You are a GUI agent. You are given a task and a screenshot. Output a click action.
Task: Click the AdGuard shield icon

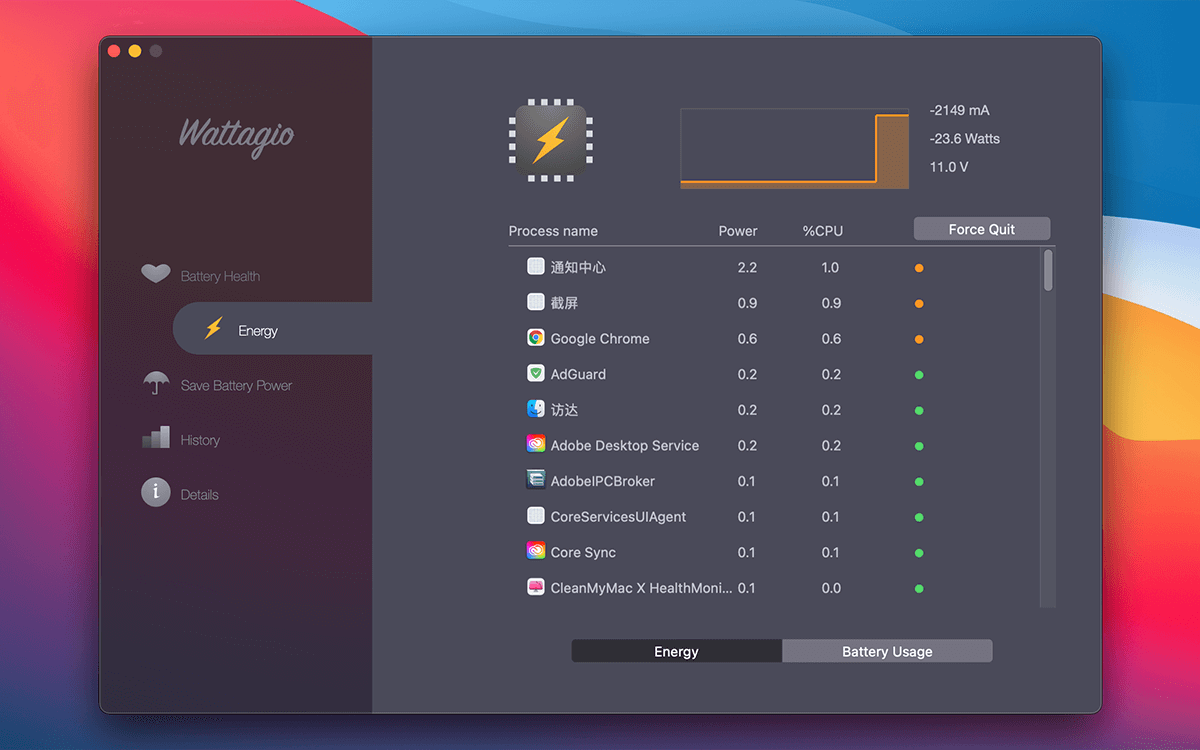click(536, 374)
